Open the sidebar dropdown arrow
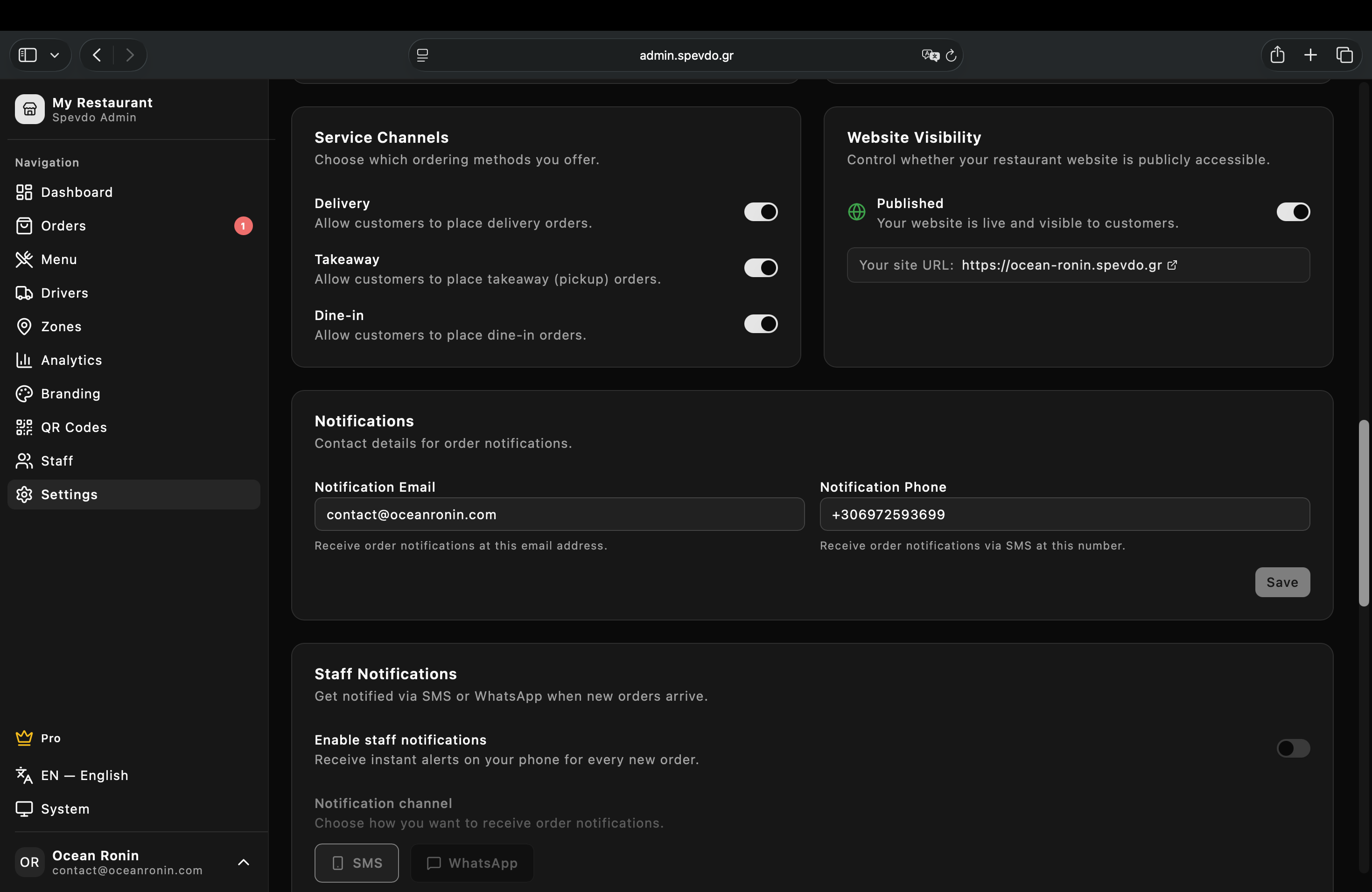 [x=55, y=55]
